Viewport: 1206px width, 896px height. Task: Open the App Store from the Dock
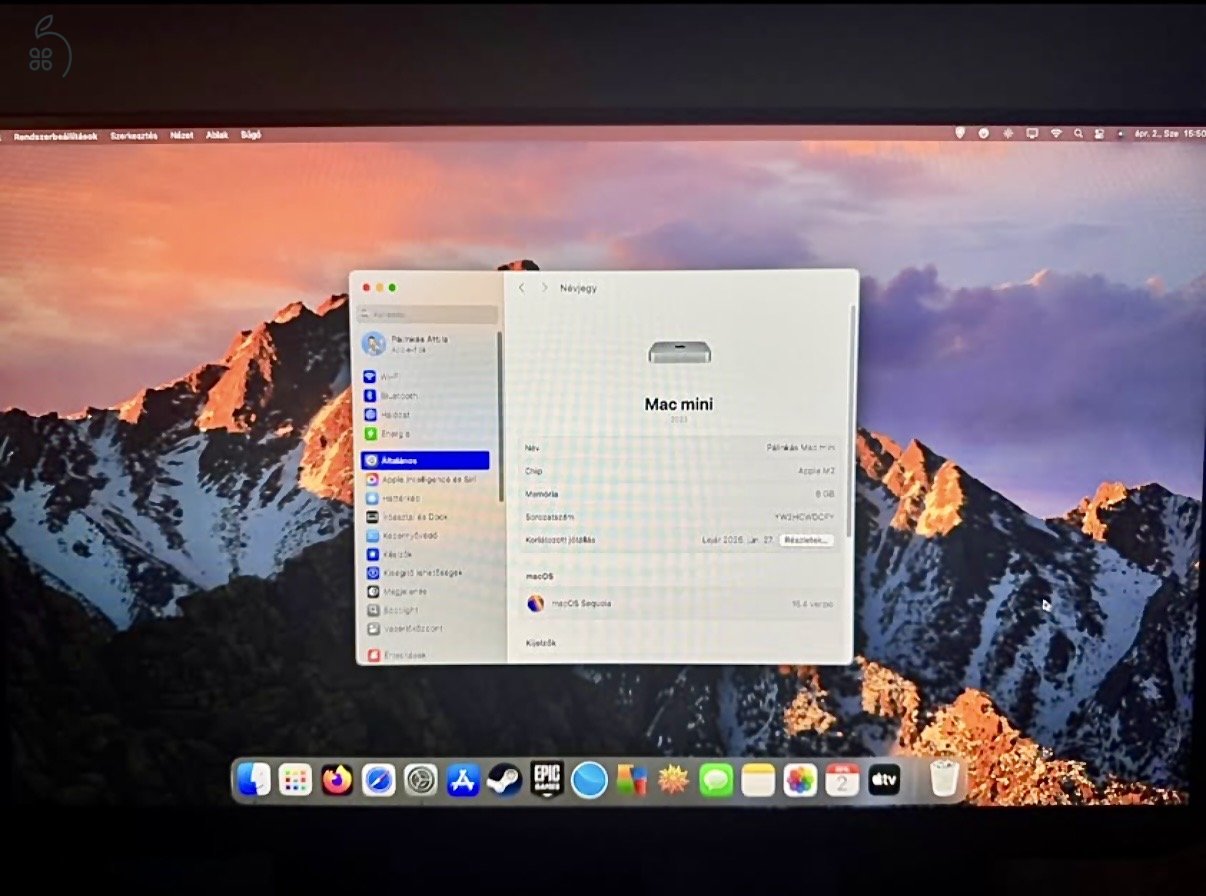(x=463, y=779)
